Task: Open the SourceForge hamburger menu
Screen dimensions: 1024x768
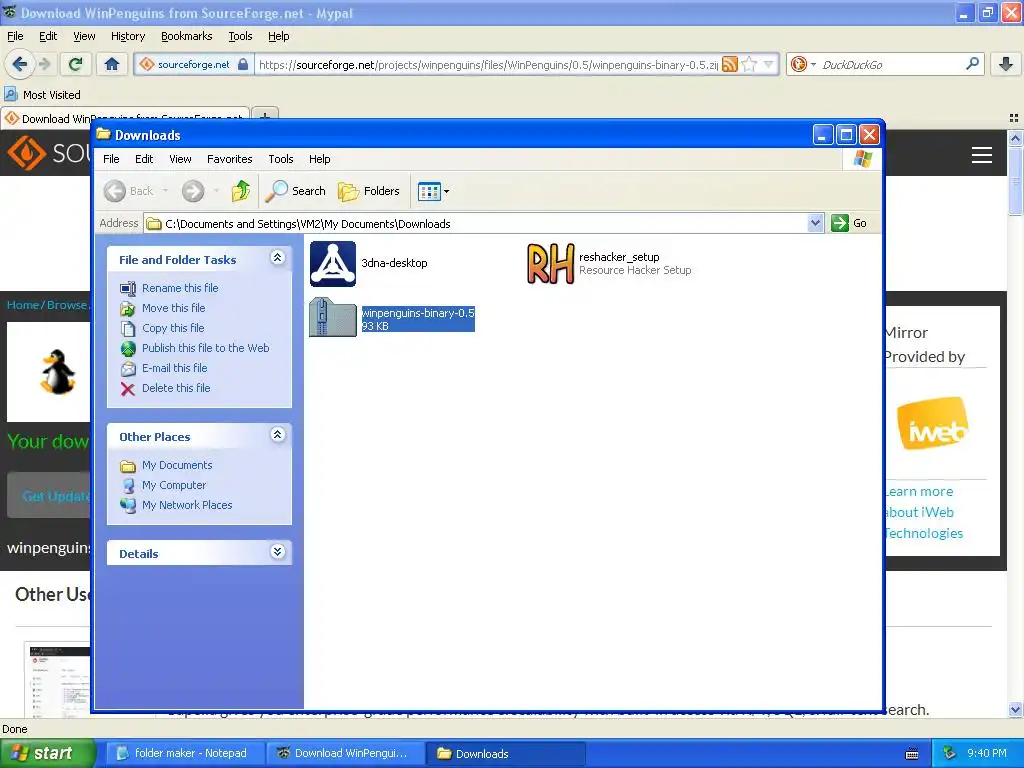Action: (982, 155)
